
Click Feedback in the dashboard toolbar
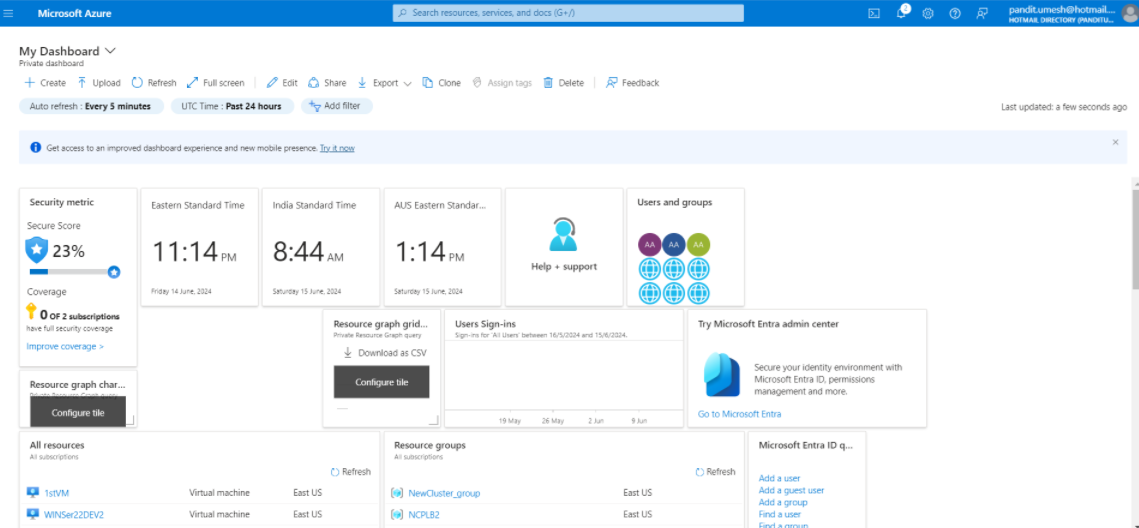tap(633, 83)
